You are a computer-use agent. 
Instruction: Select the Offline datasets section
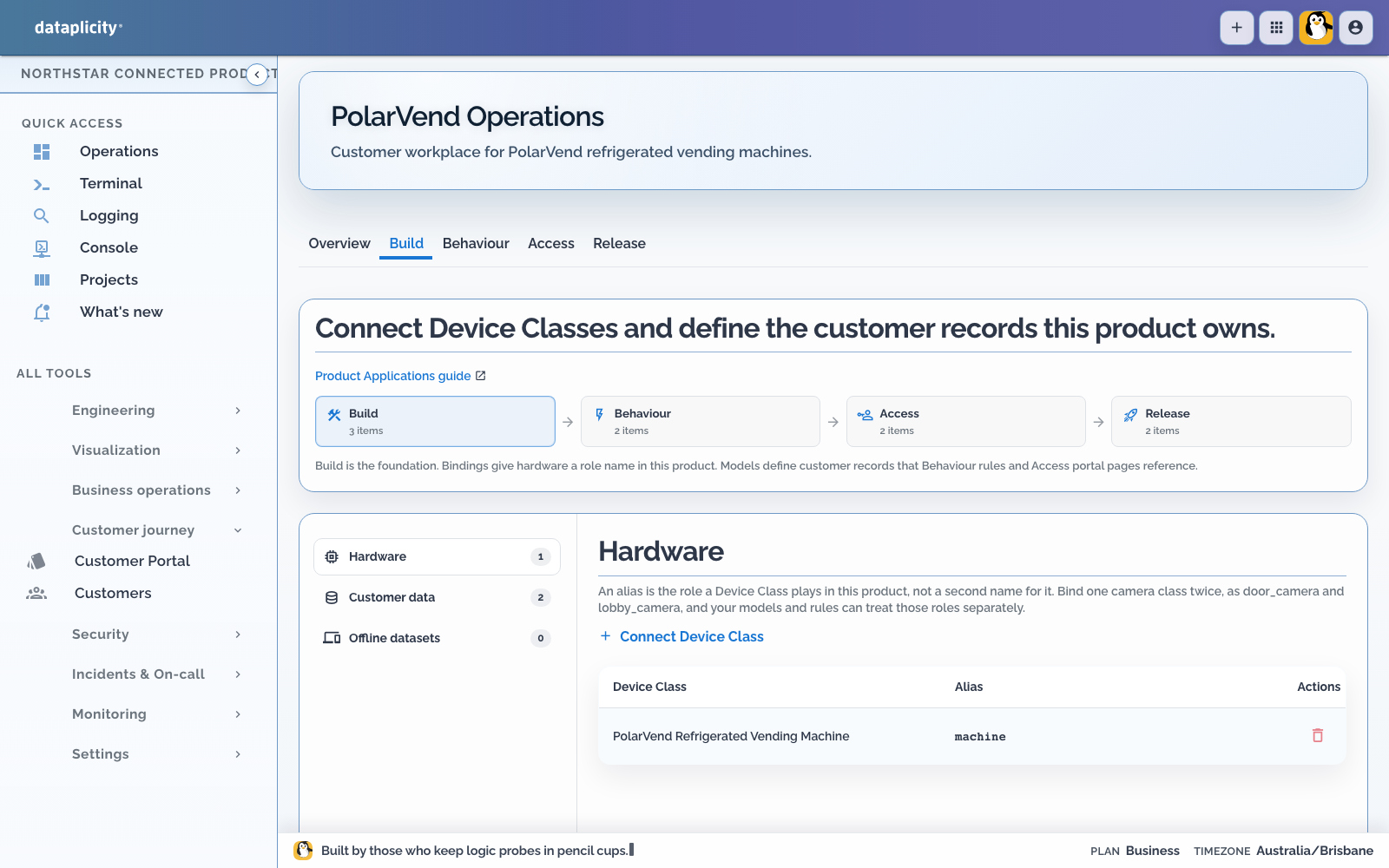coord(437,638)
